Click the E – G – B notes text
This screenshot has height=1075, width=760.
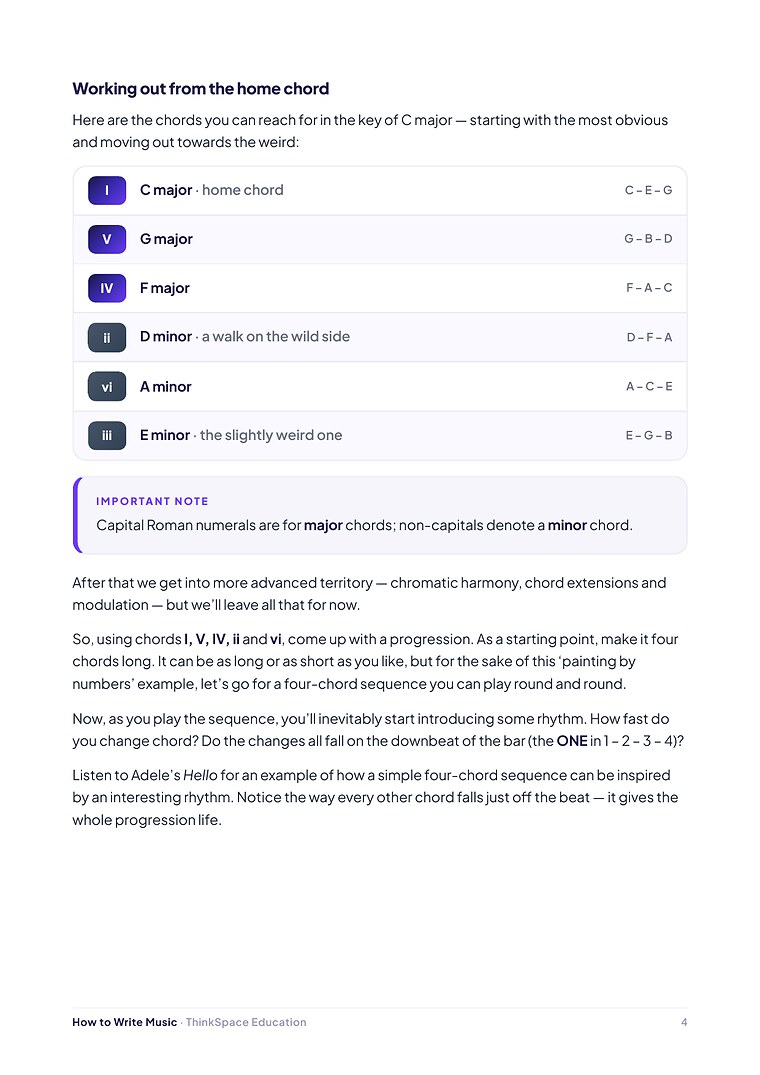tap(649, 435)
